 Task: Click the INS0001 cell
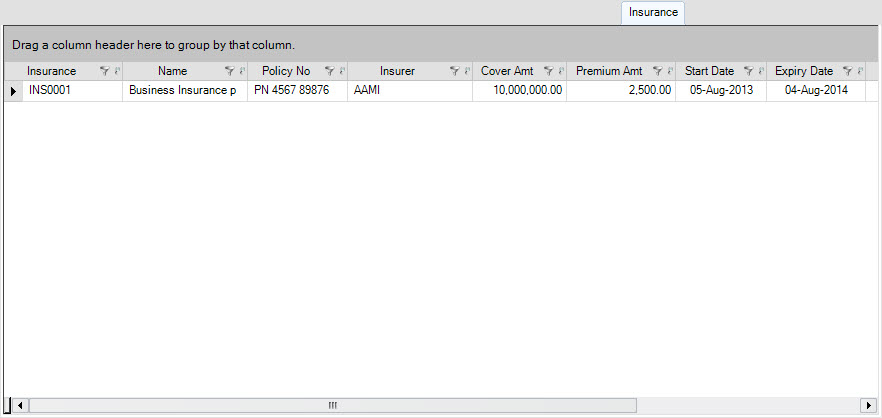point(73,91)
